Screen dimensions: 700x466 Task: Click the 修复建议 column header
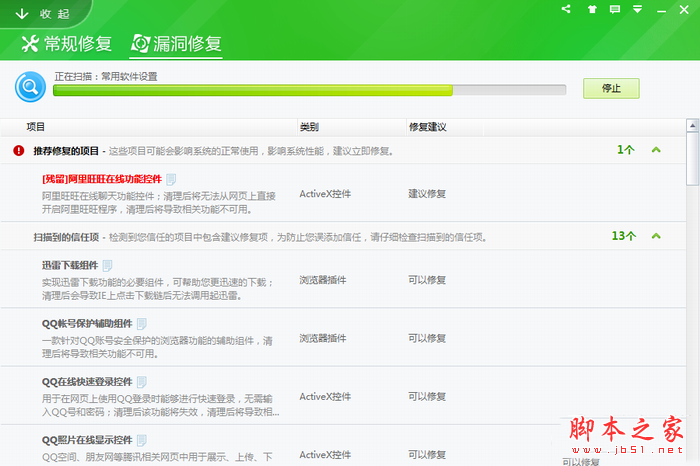427,127
